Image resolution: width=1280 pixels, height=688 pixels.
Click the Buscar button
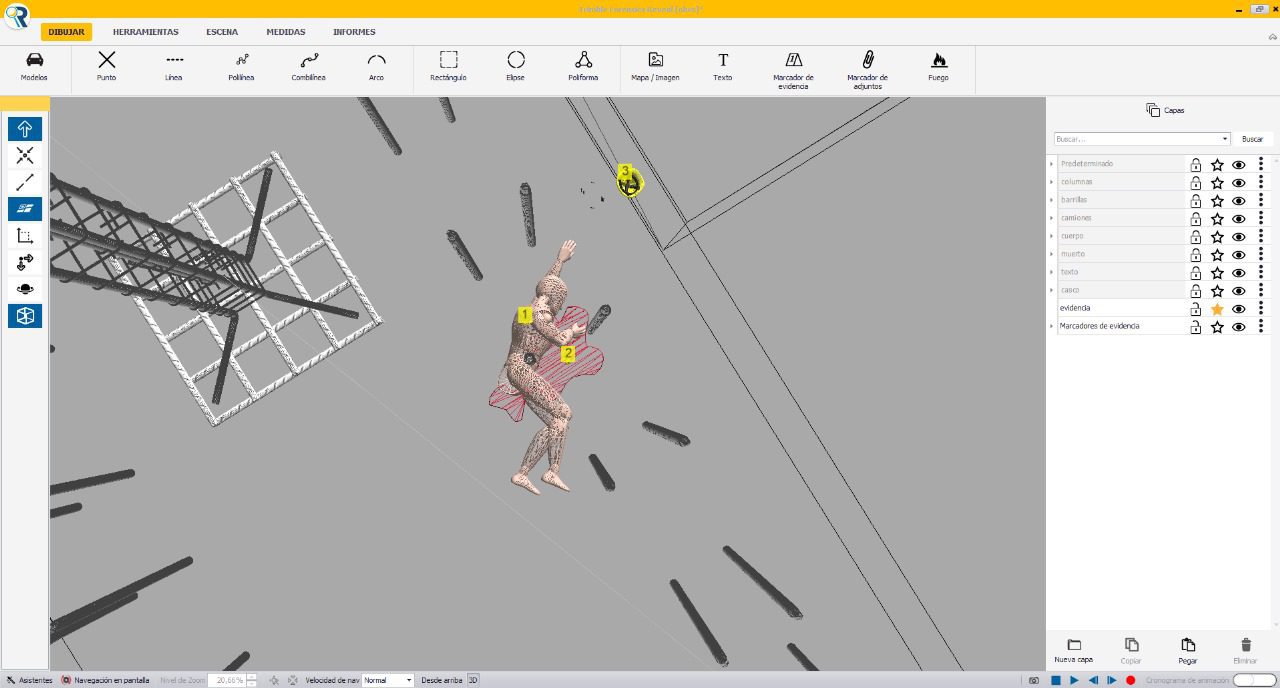tap(1252, 139)
